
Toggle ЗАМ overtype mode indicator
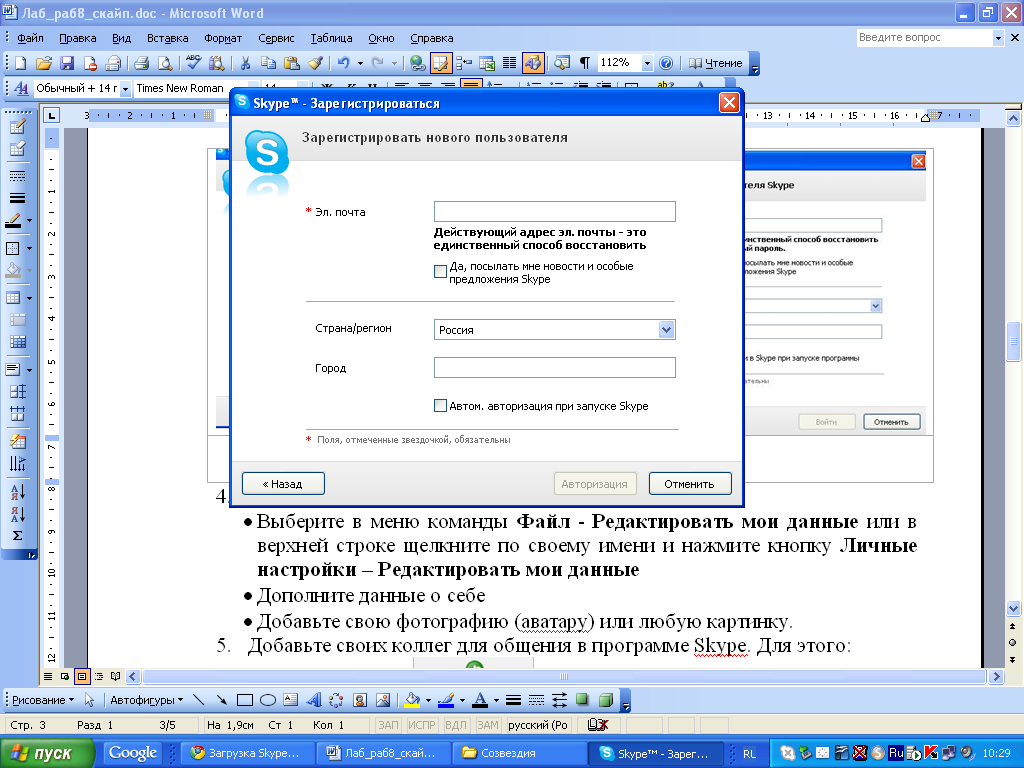(488, 725)
